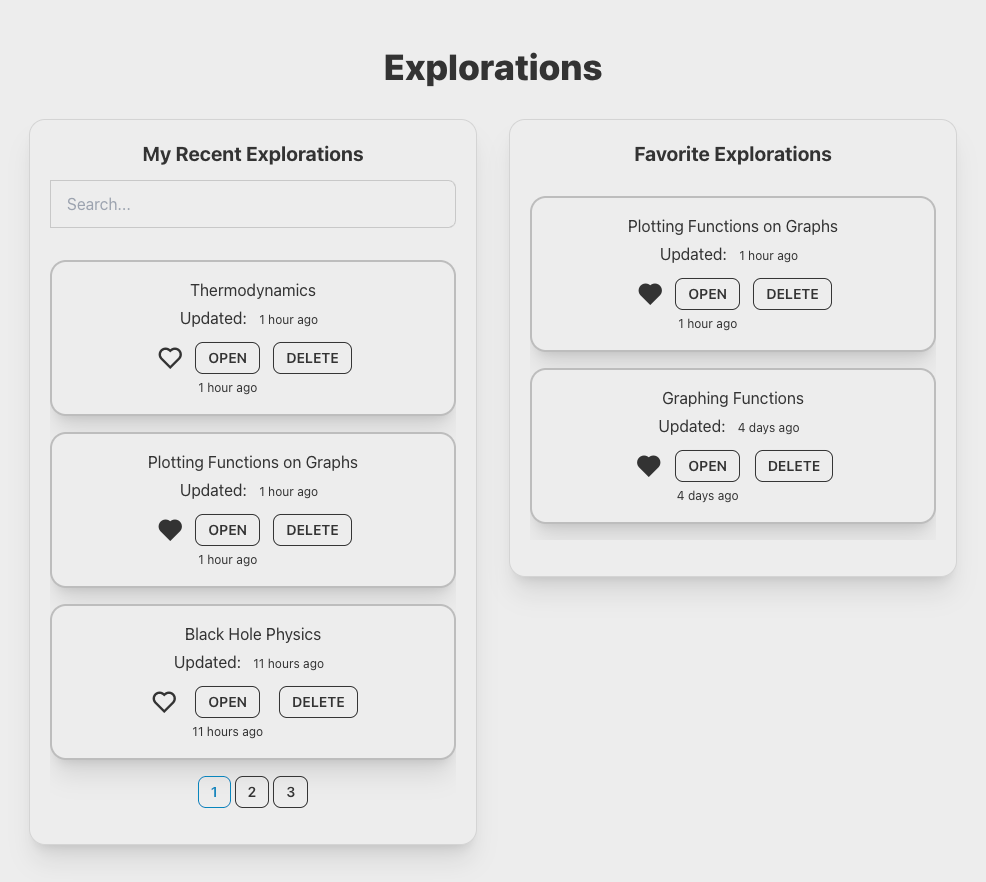
Task: Go to page 2 of explorations
Action: pyautogui.click(x=252, y=792)
